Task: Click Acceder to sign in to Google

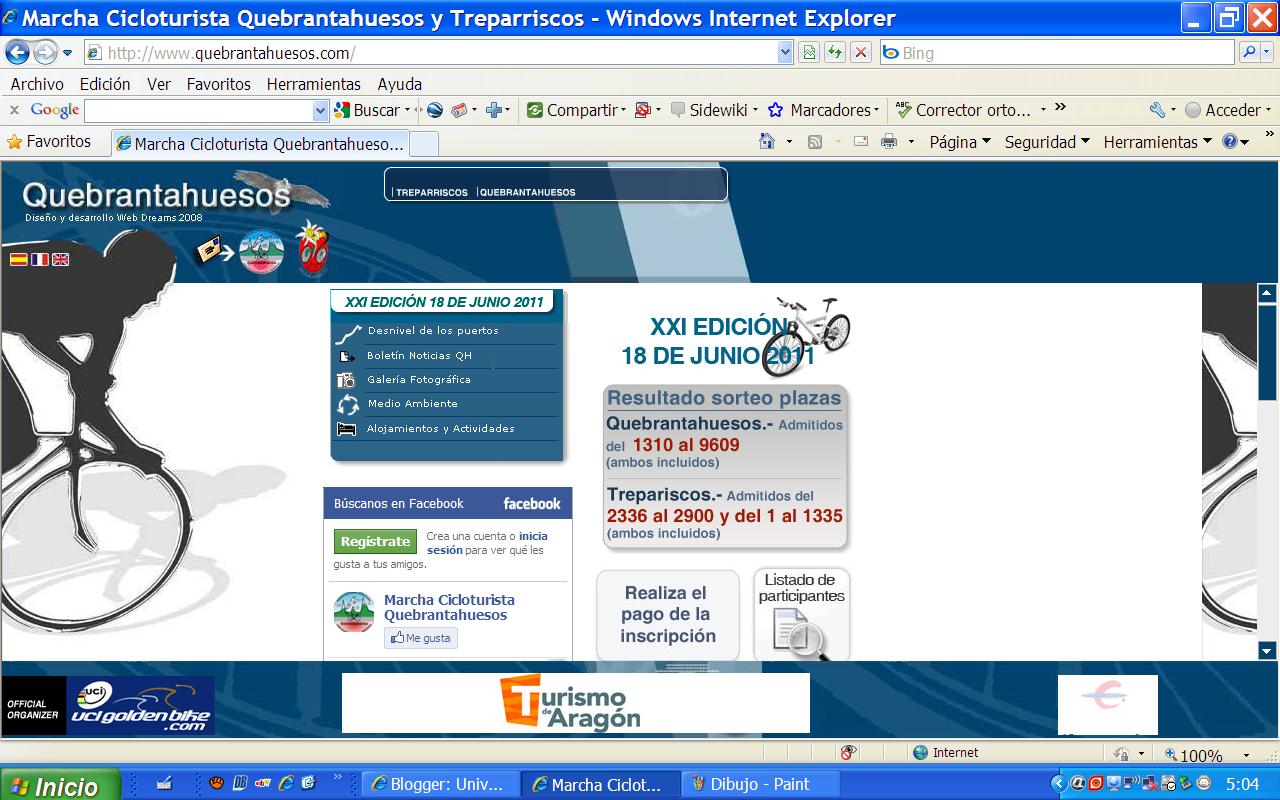Action: [1223, 110]
